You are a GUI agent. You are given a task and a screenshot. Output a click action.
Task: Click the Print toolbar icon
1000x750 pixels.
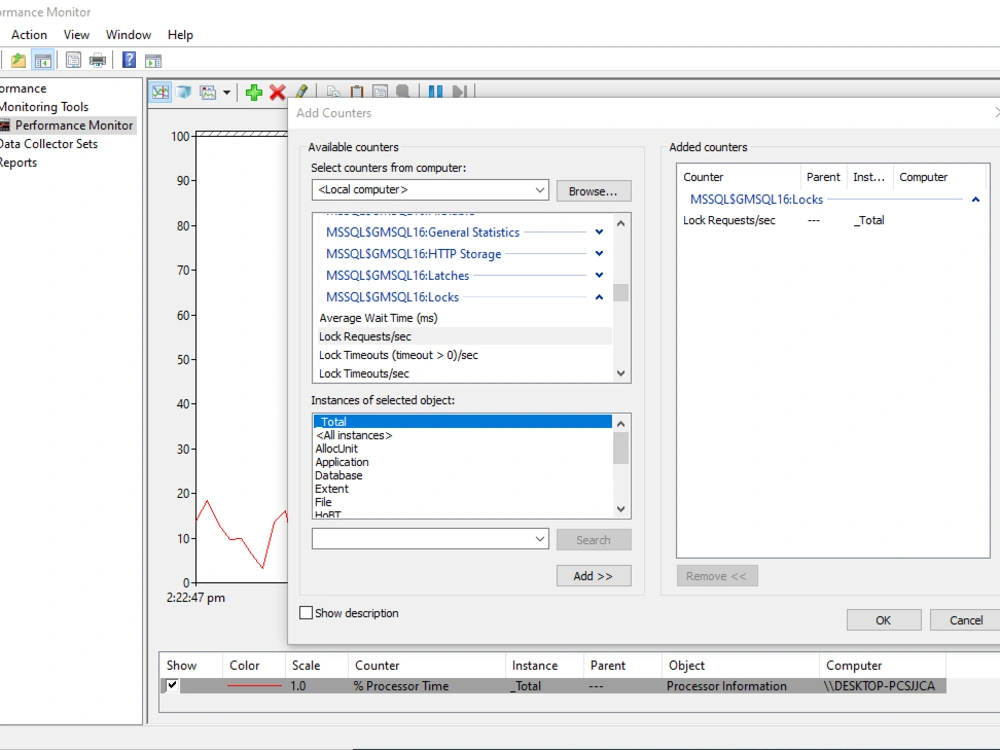[x=98, y=61]
